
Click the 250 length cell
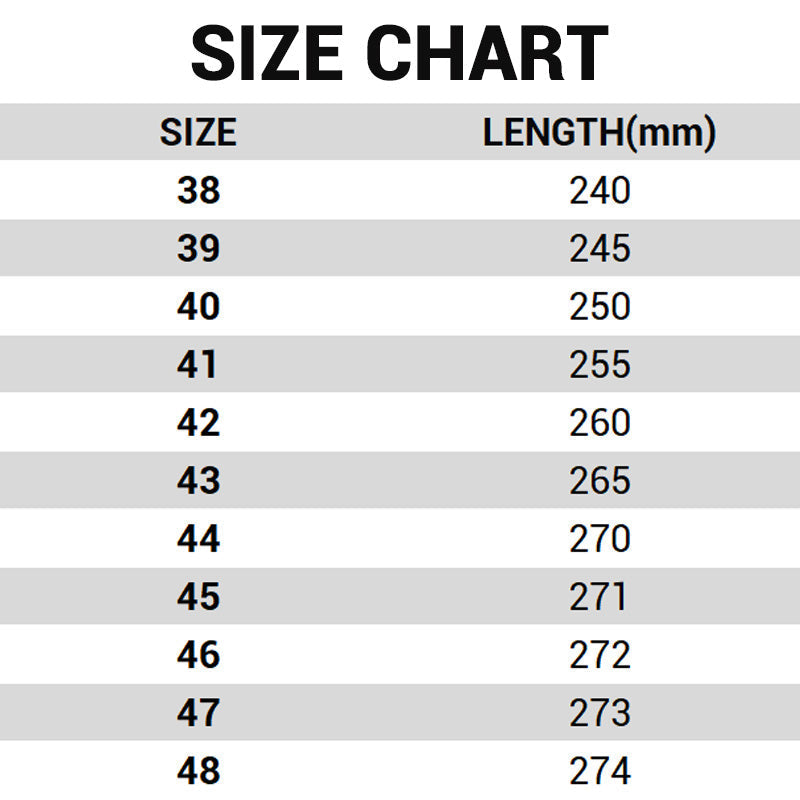[x=600, y=306]
